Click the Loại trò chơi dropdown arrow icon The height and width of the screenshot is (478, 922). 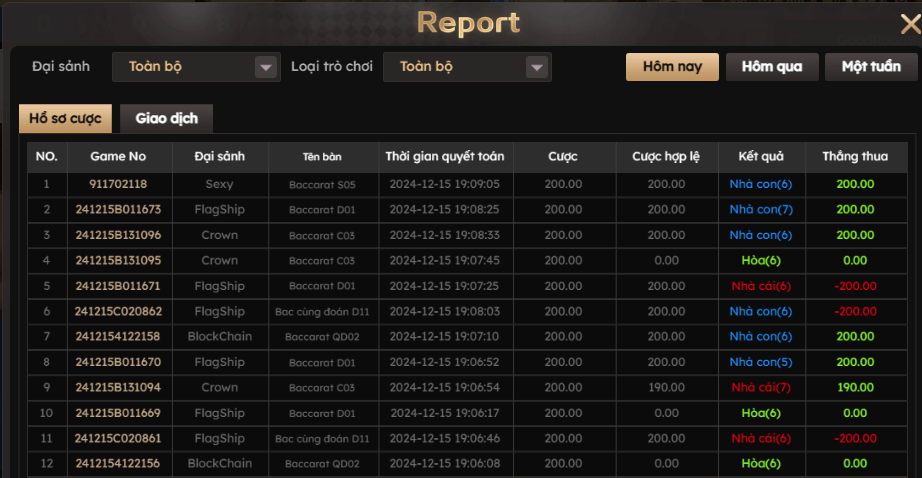coord(537,67)
